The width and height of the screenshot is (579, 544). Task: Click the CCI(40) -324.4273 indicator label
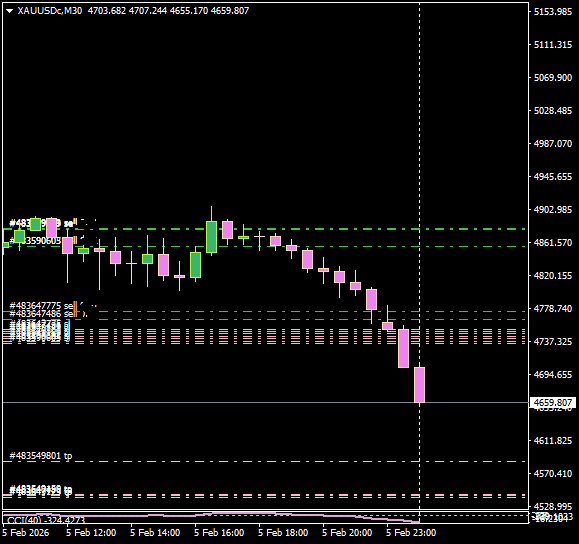(46, 520)
